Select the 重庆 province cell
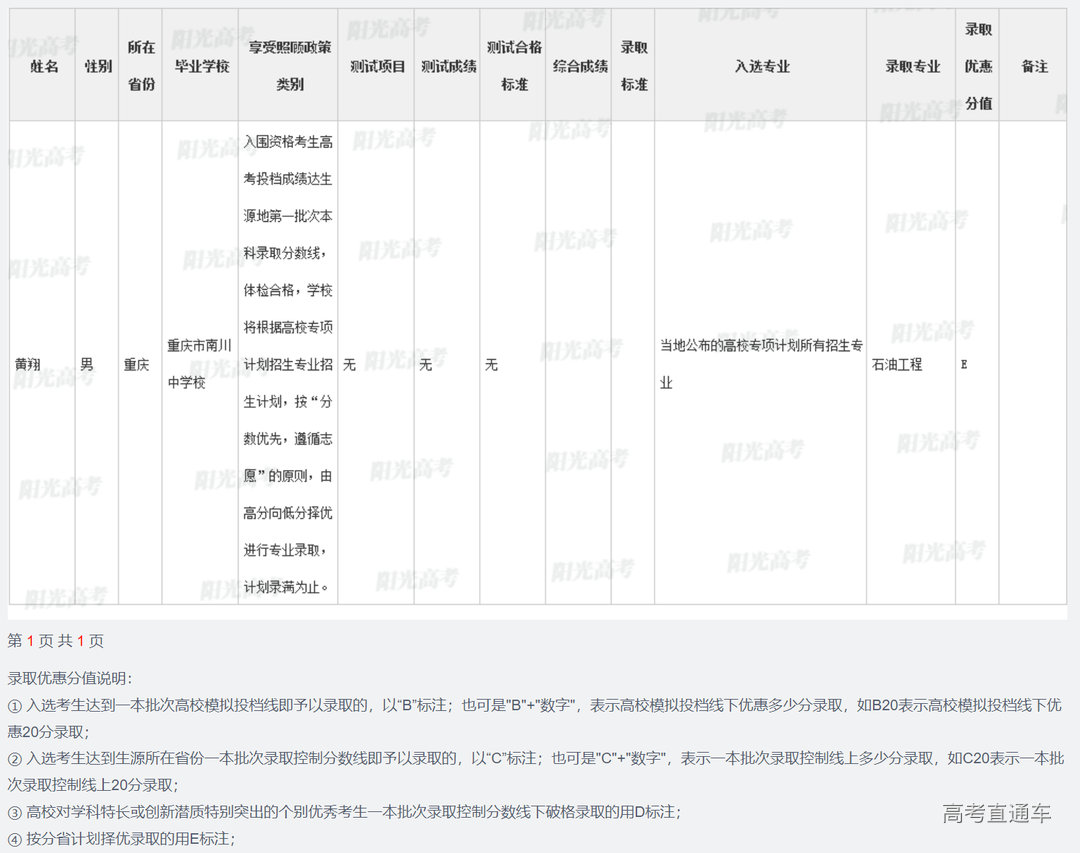Image resolution: width=1080 pixels, height=853 pixels. [x=137, y=365]
